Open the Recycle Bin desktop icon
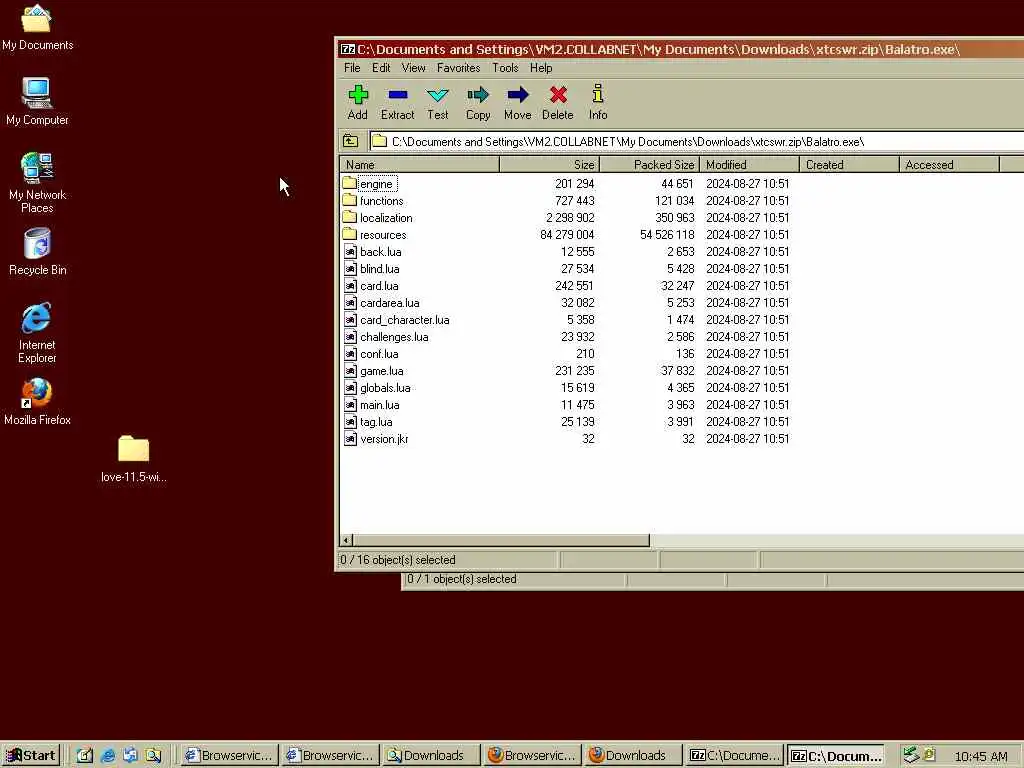 pyautogui.click(x=37, y=252)
